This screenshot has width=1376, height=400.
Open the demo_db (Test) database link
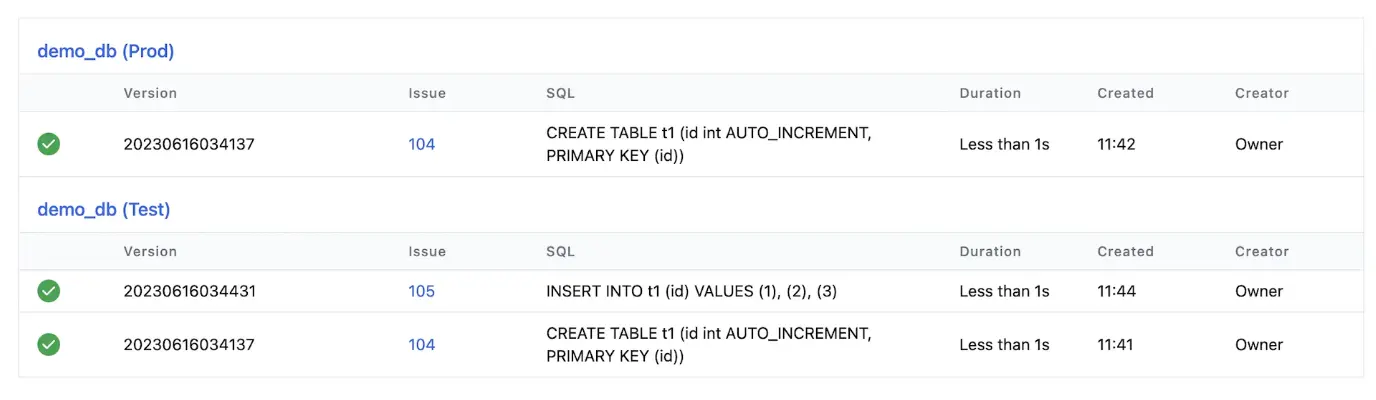click(x=104, y=210)
